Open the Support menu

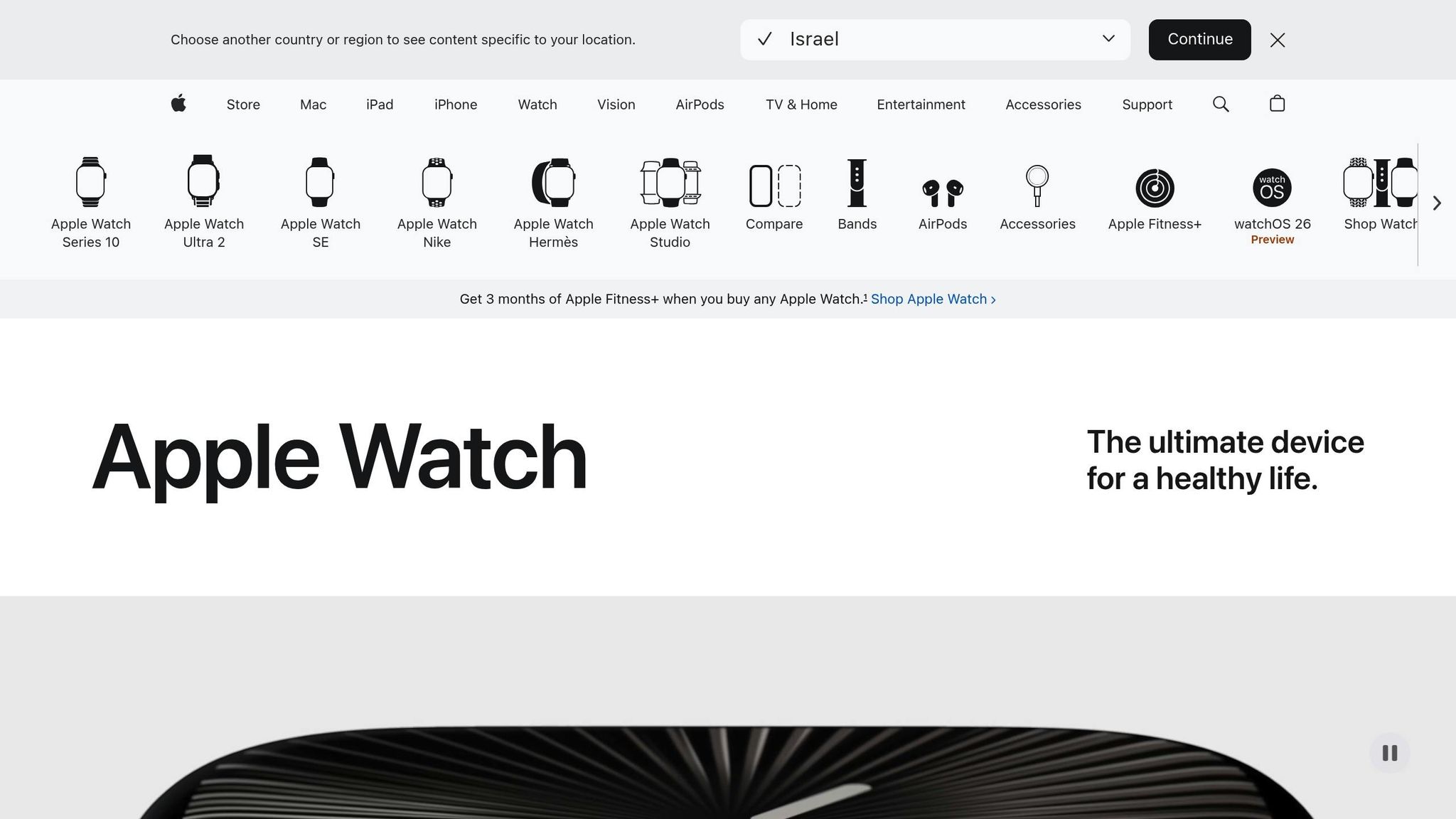point(1147,105)
